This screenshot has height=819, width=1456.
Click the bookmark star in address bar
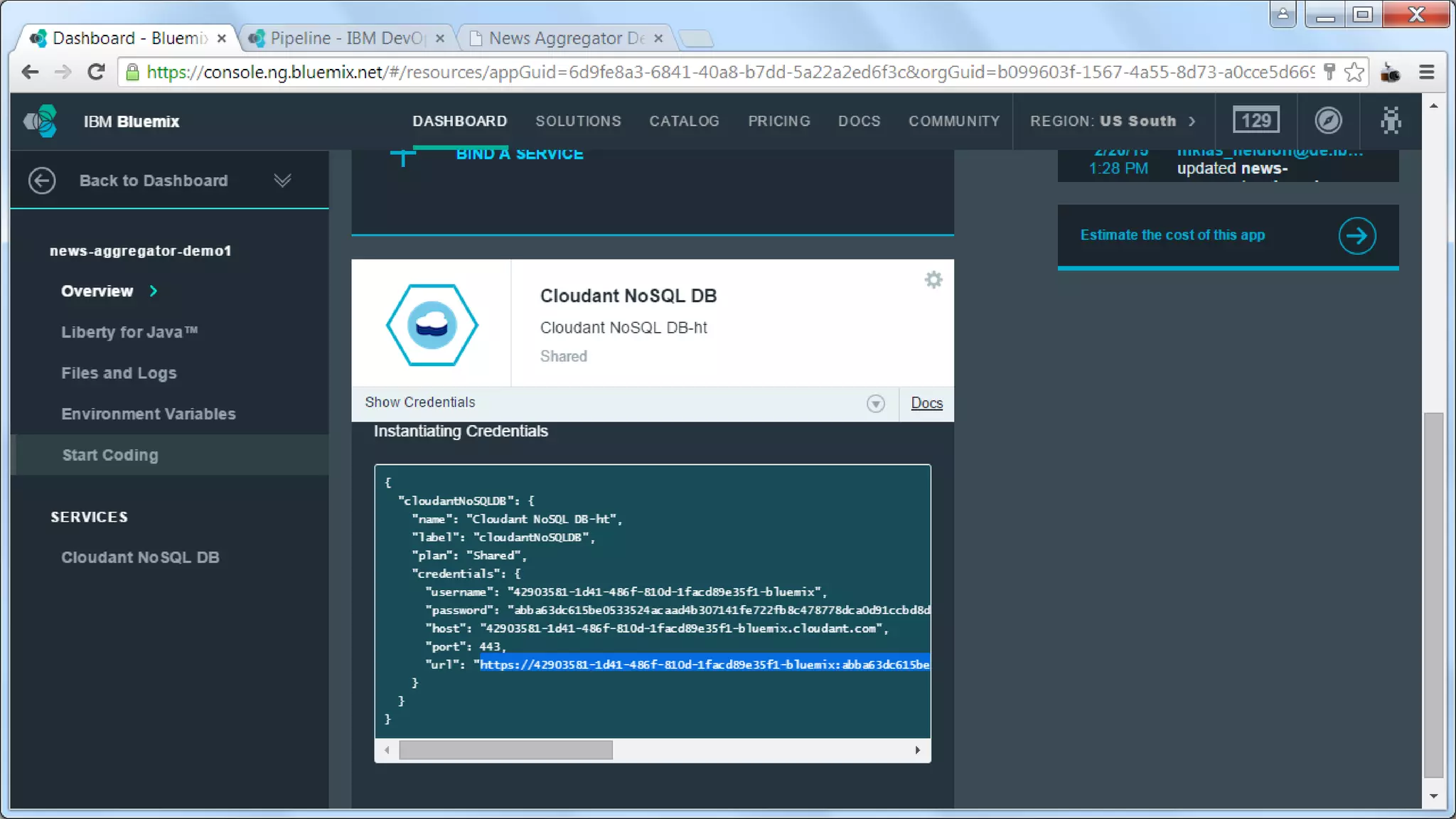click(x=1354, y=72)
